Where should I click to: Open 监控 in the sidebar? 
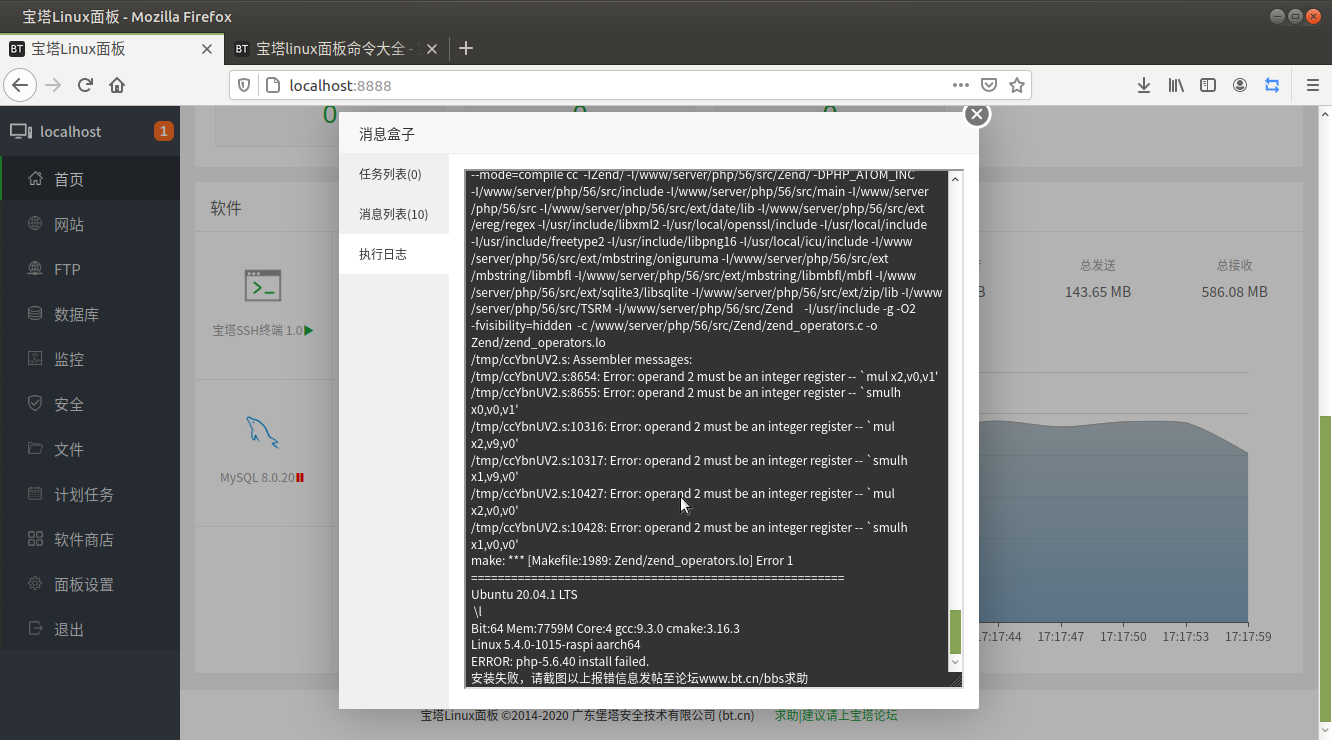(x=90, y=359)
